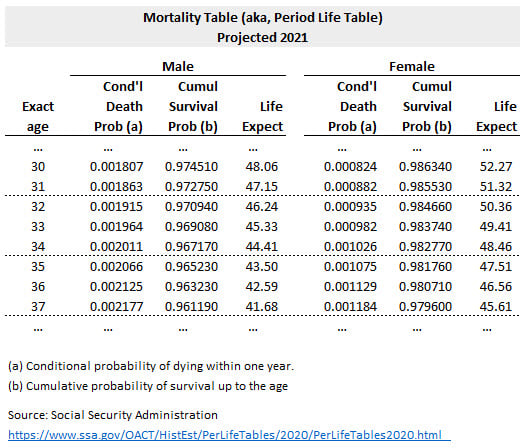Click footnote (a) about dying within one year
Screen dimensions: 524x448
click(x=151, y=366)
